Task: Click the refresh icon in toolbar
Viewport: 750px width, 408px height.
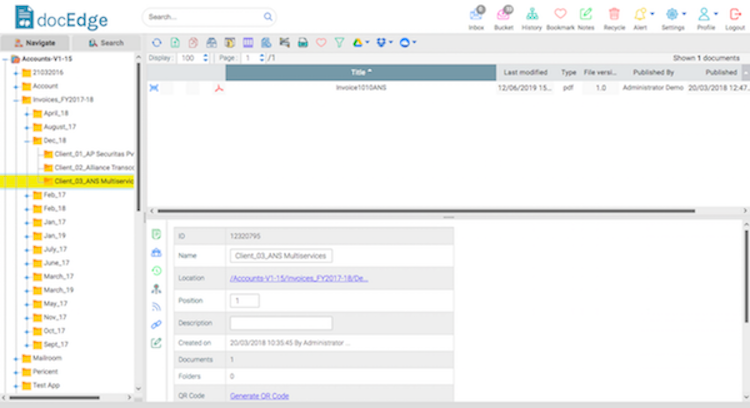Action: [x=156, y=43]
